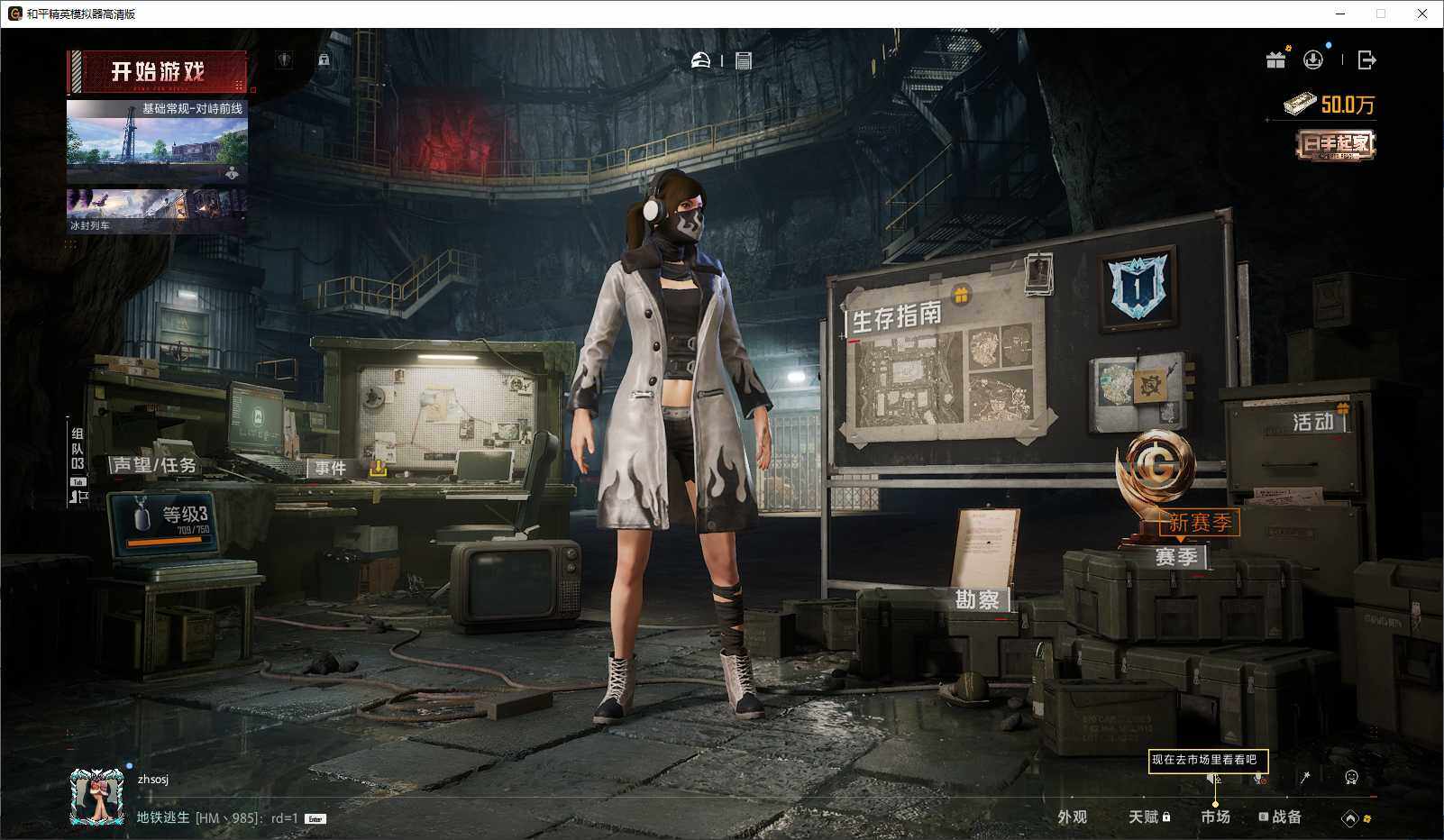This screenshot has width=1444, height=840.
Task: Open the emote face icon
Action: click(x=1351, y=777)
